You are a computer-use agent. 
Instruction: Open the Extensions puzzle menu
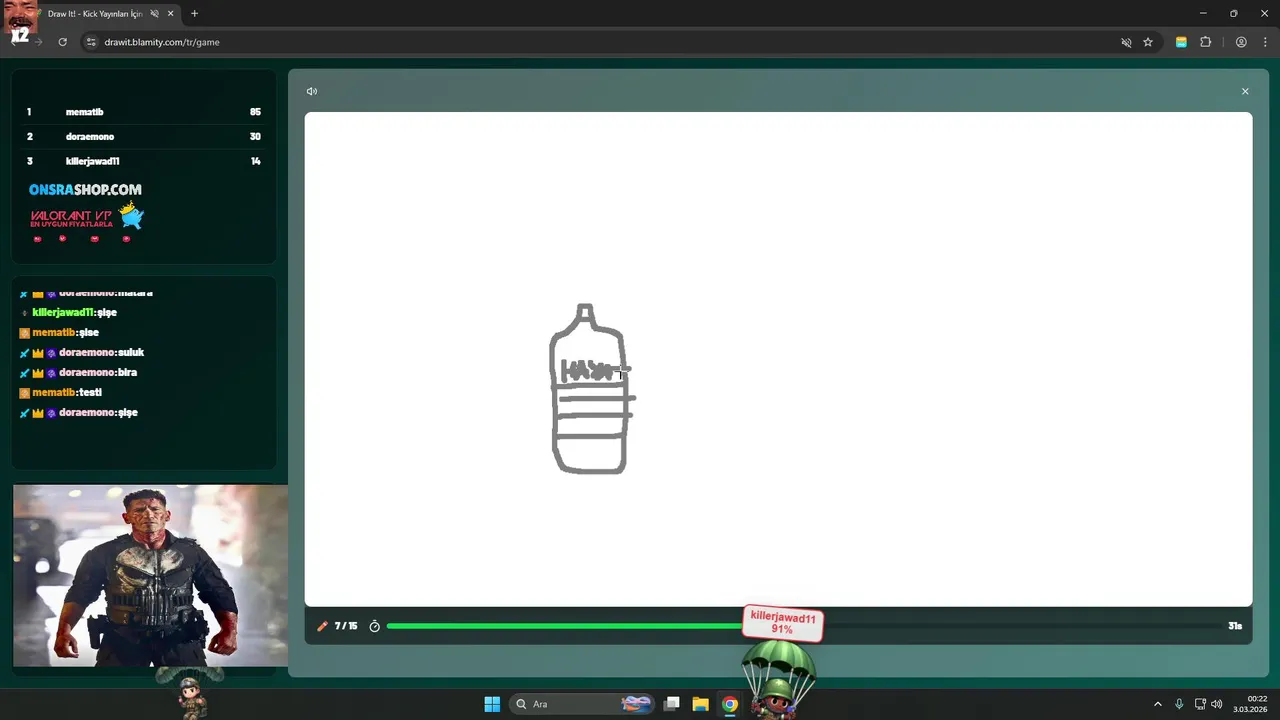(x=1205, y=42)
